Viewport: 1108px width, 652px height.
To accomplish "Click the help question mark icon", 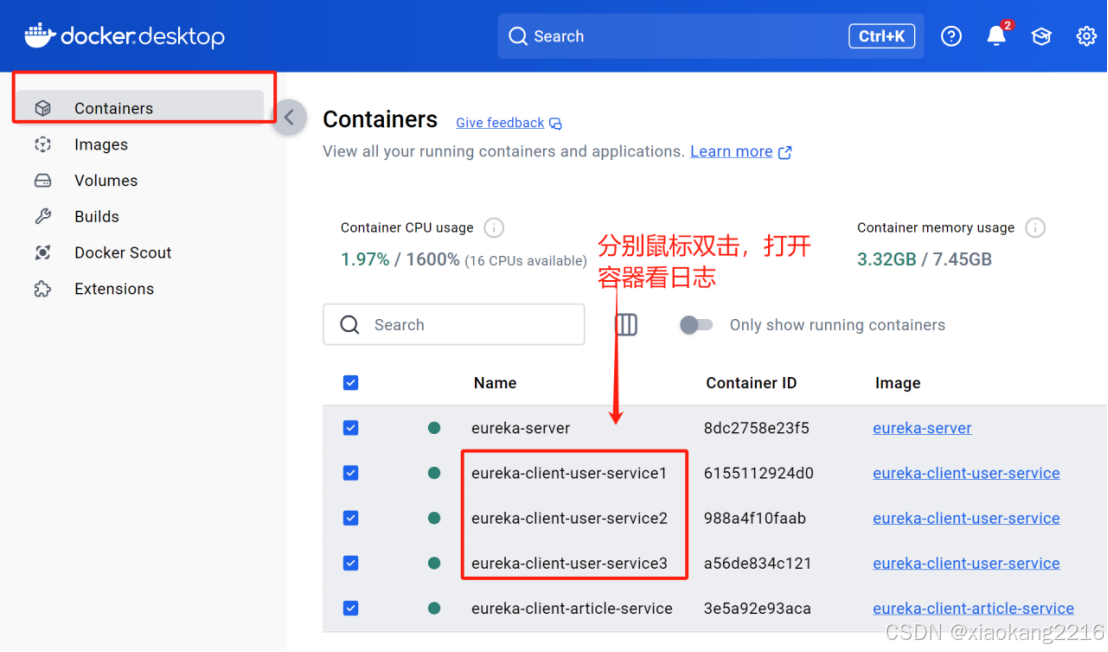I will click(950, 35).
